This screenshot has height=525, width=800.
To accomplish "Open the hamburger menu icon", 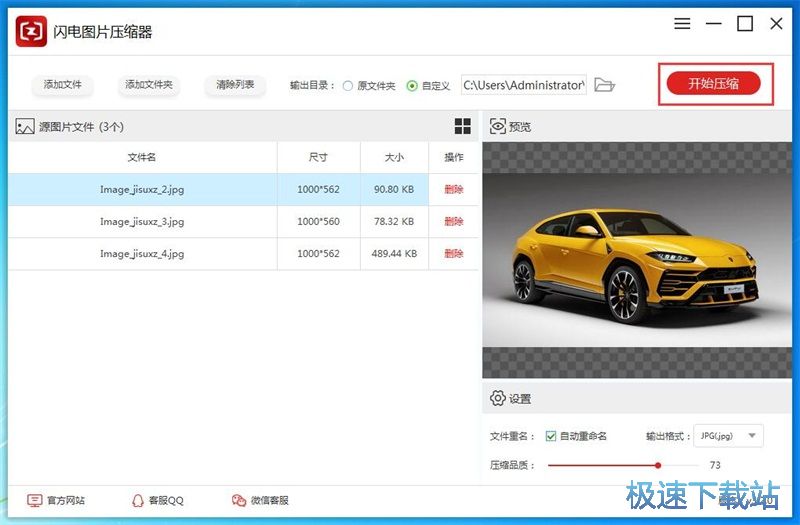I will [682, 23].
